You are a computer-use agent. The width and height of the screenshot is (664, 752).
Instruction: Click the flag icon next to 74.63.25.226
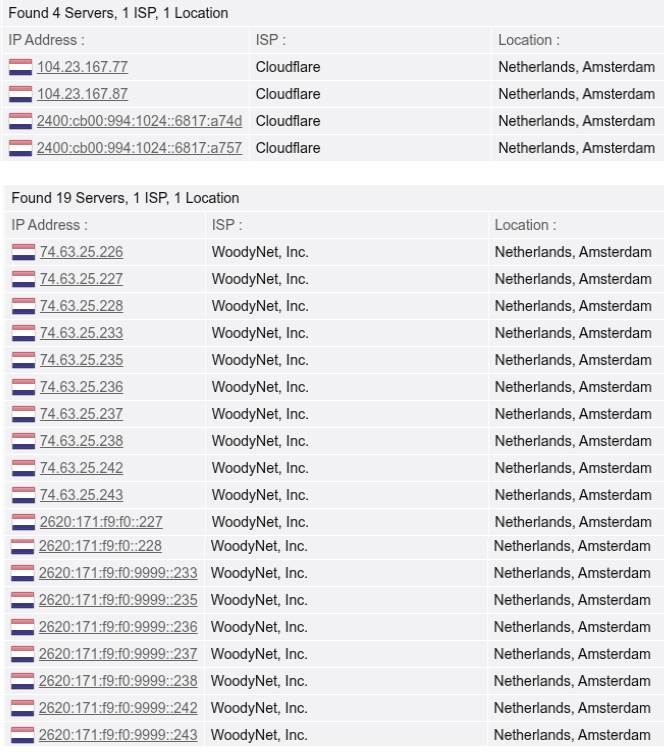(23, 252)
